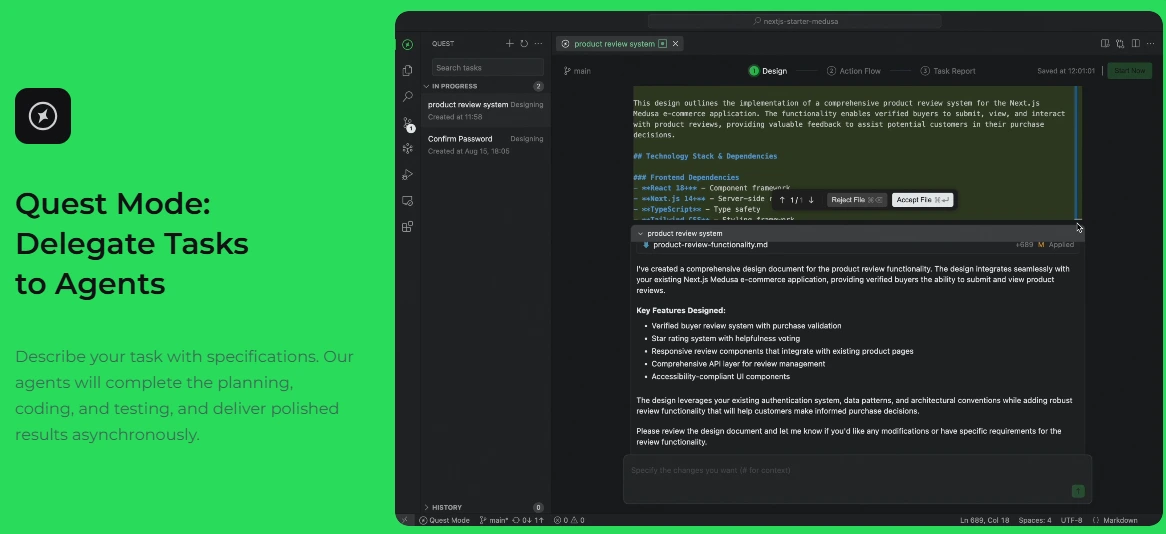Add a new quest with plus icon
Image resolution: width=1166 pixels, height=534 pixels.
pyautogui.click(x=509, y=44)
